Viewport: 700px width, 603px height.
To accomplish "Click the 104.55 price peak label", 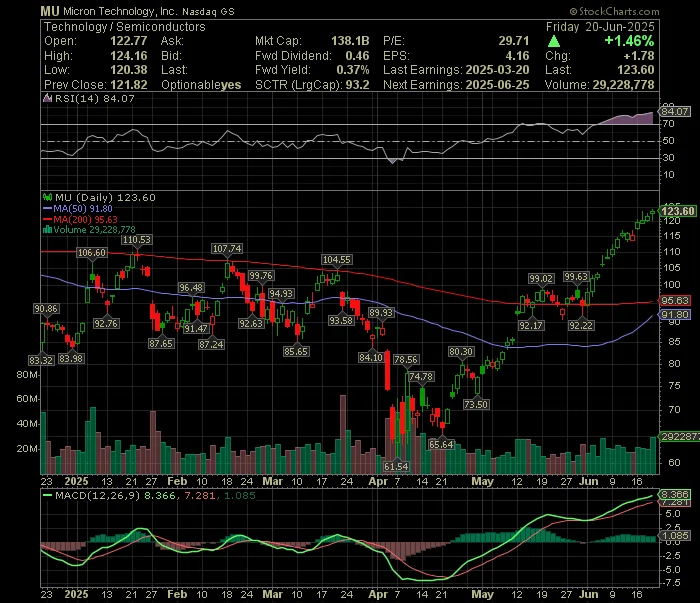I will tap(337, 260).
